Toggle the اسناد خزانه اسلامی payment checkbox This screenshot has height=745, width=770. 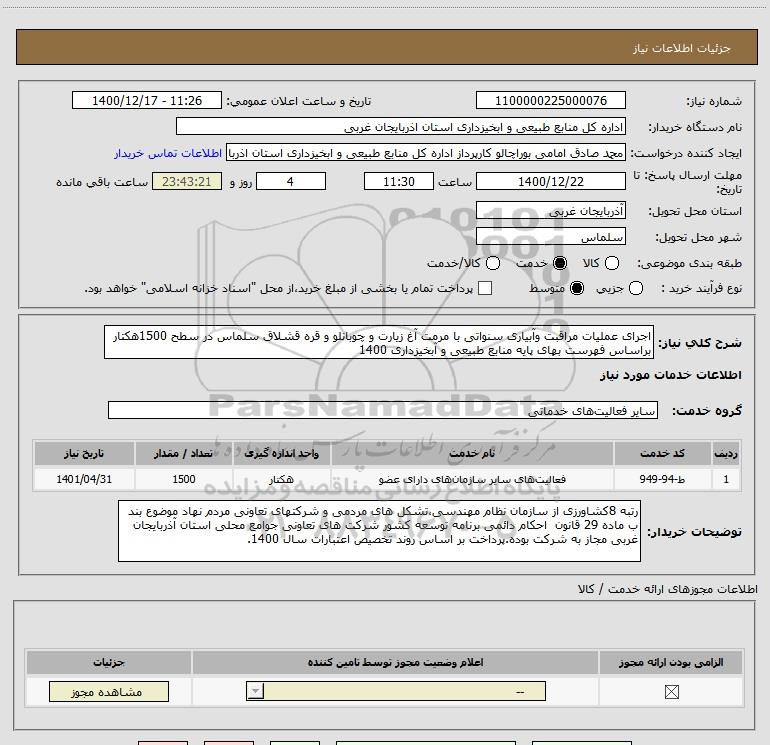pyautogui.click(x=485, y=288)
